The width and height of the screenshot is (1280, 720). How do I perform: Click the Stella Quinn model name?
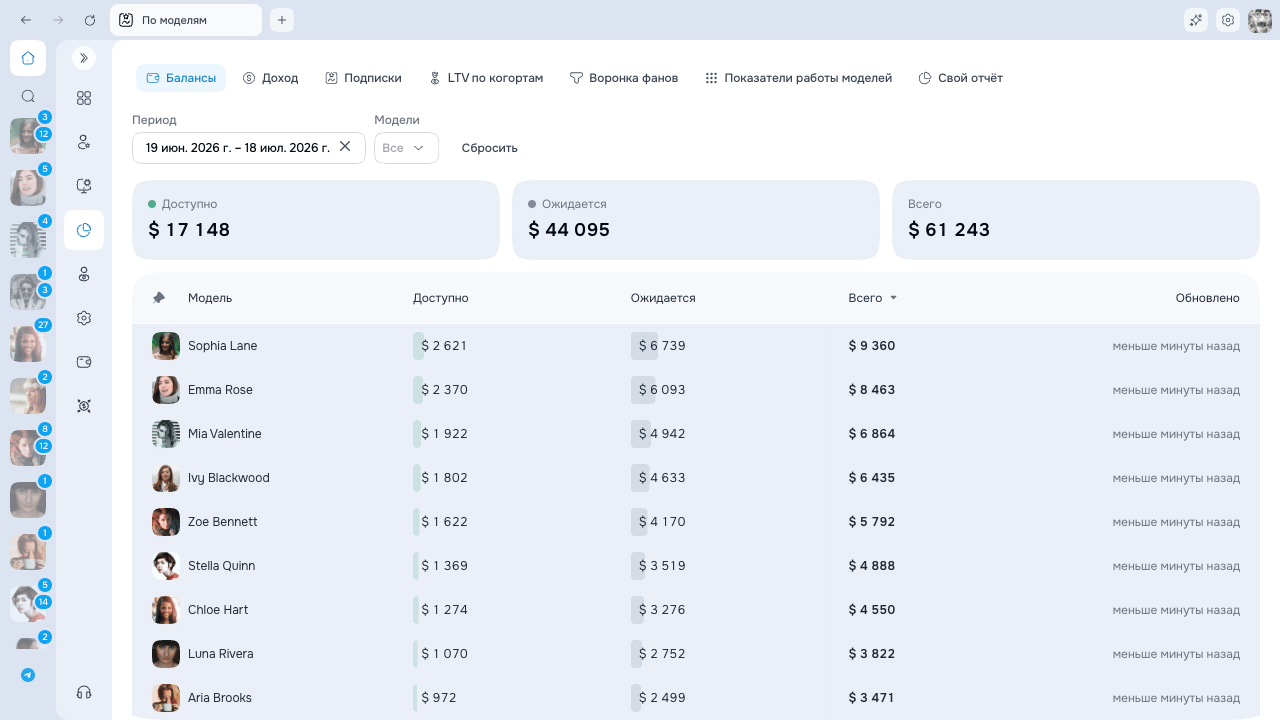pyautogui.click(x=221, y=566)
